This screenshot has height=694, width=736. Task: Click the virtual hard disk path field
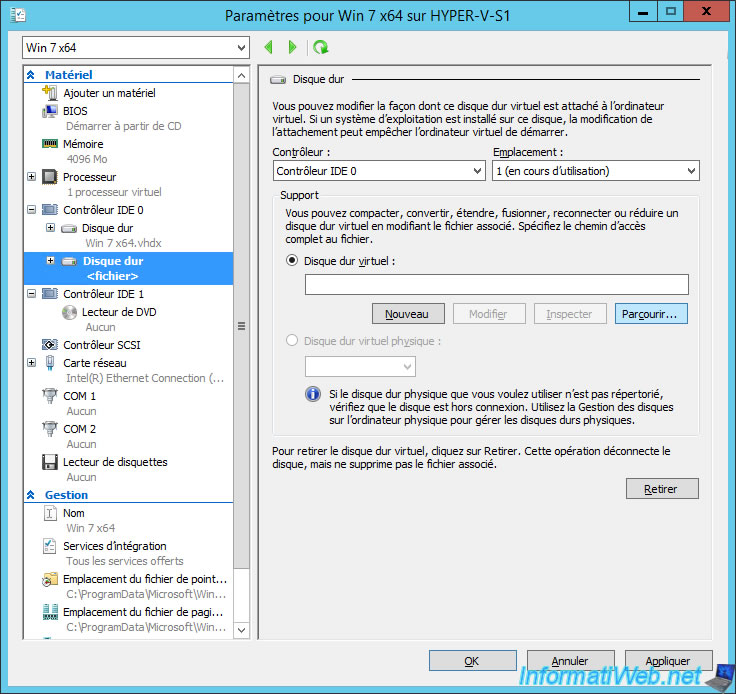[497, 284]
